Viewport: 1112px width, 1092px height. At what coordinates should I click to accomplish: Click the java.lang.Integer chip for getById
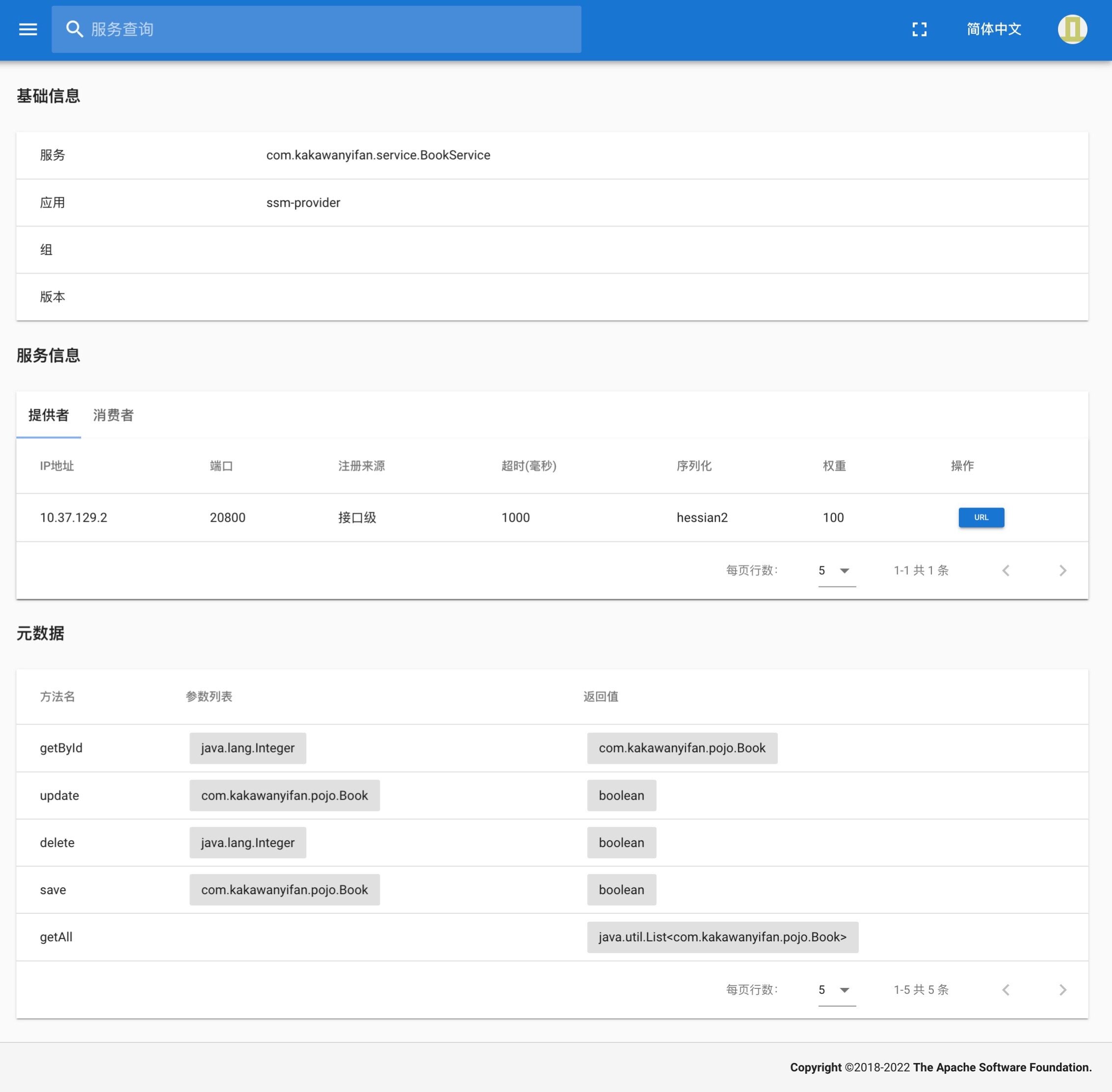click(248, 748)
